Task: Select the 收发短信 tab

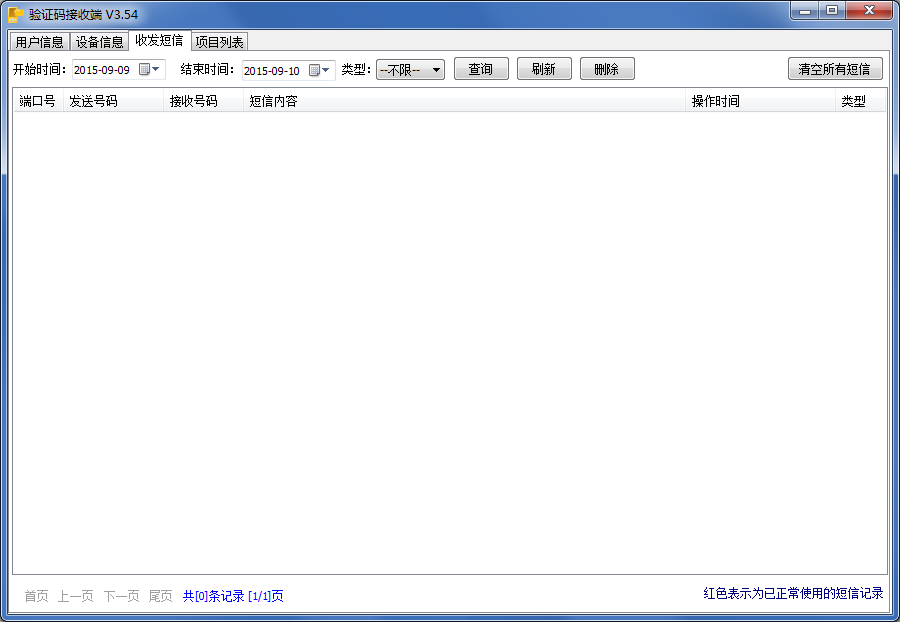Action: (x=159, y=40)
